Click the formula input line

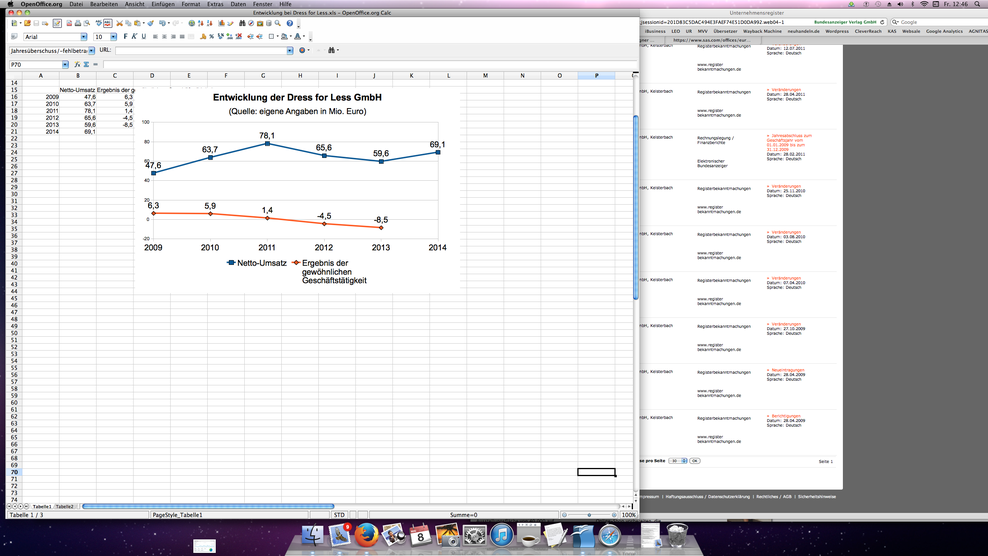[x=369, y=65]
